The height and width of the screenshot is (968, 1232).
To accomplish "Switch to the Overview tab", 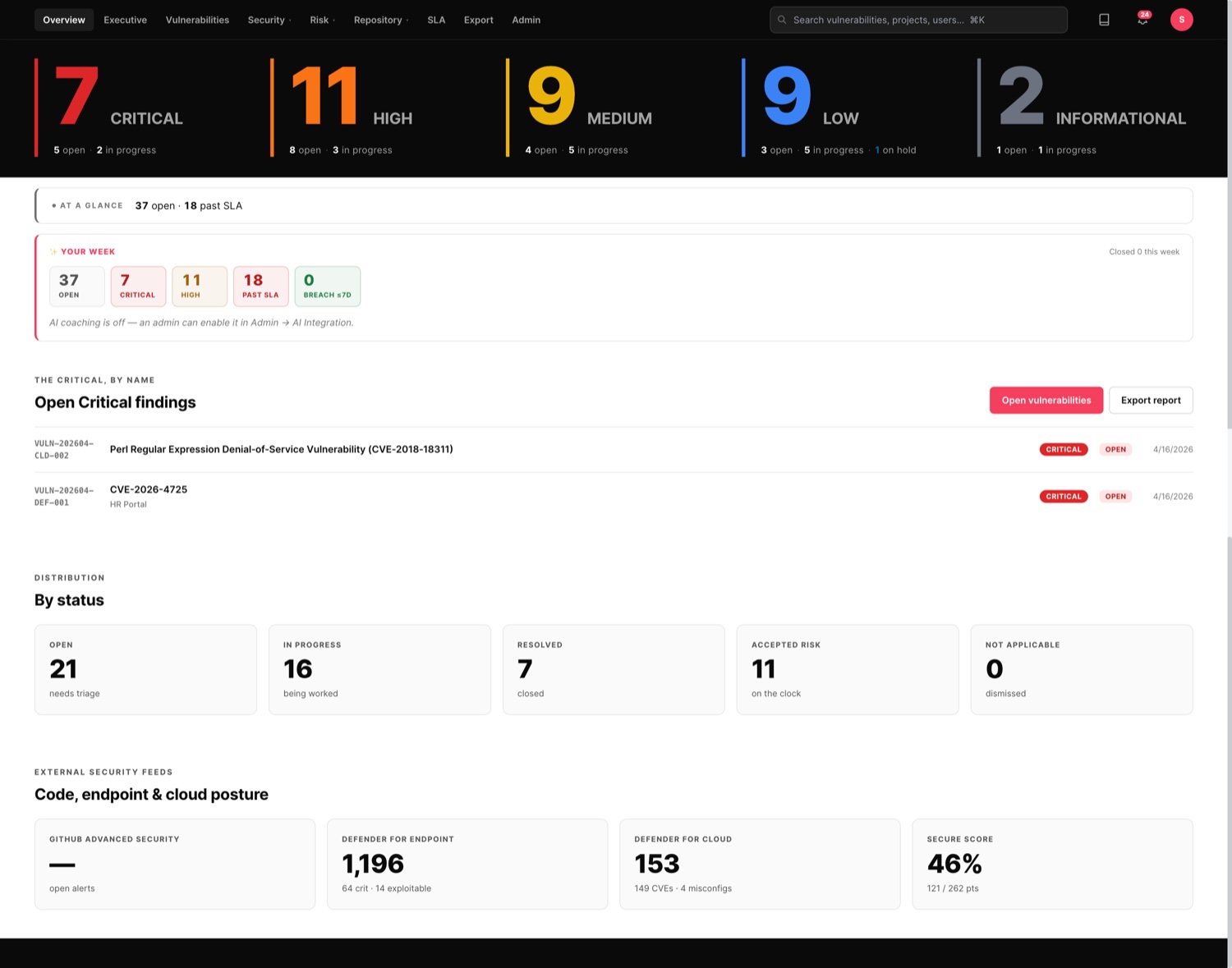I will 64,20.
